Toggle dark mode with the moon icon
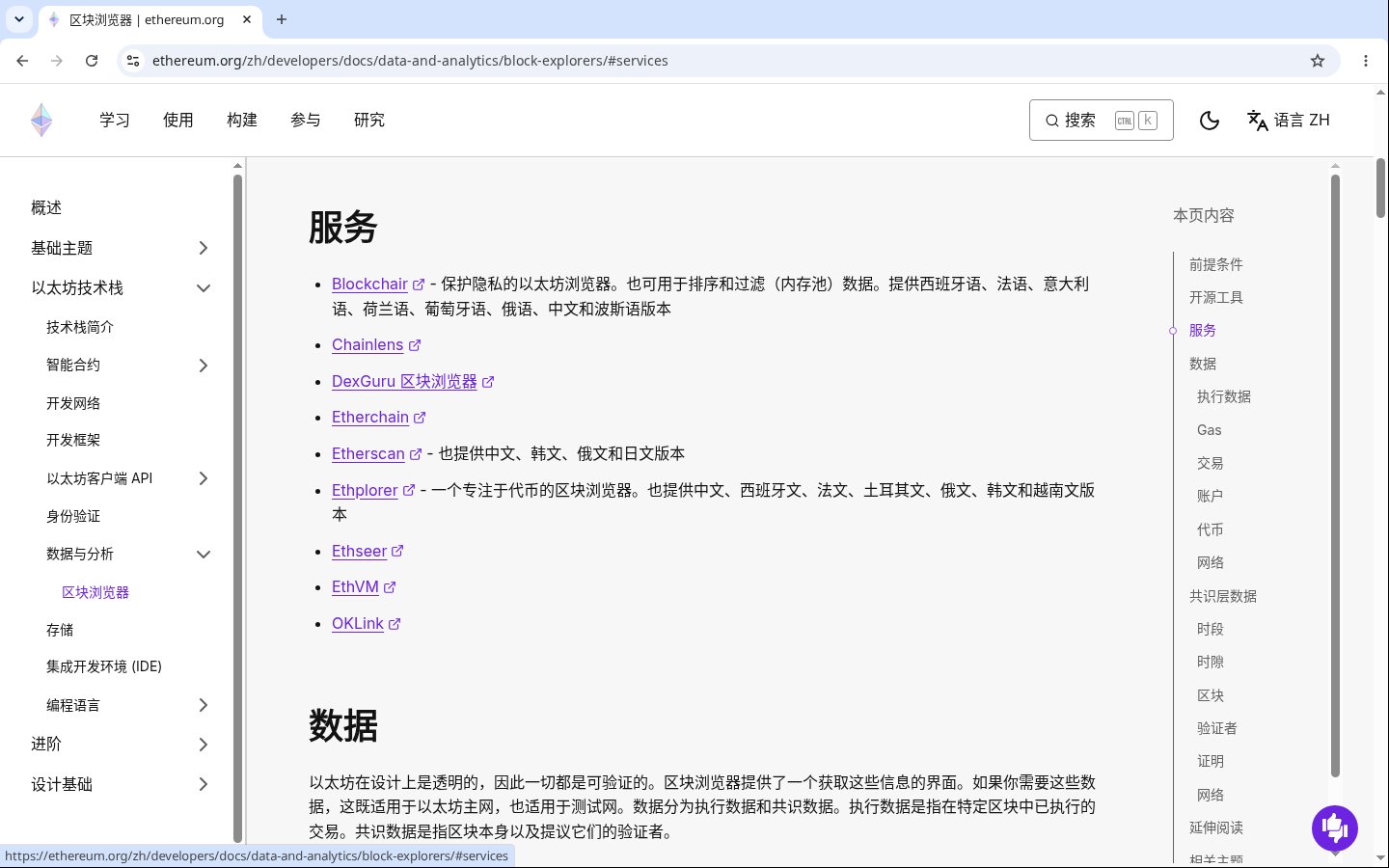The height and width of the screenshot is (868, 1389). [1210, 121]
